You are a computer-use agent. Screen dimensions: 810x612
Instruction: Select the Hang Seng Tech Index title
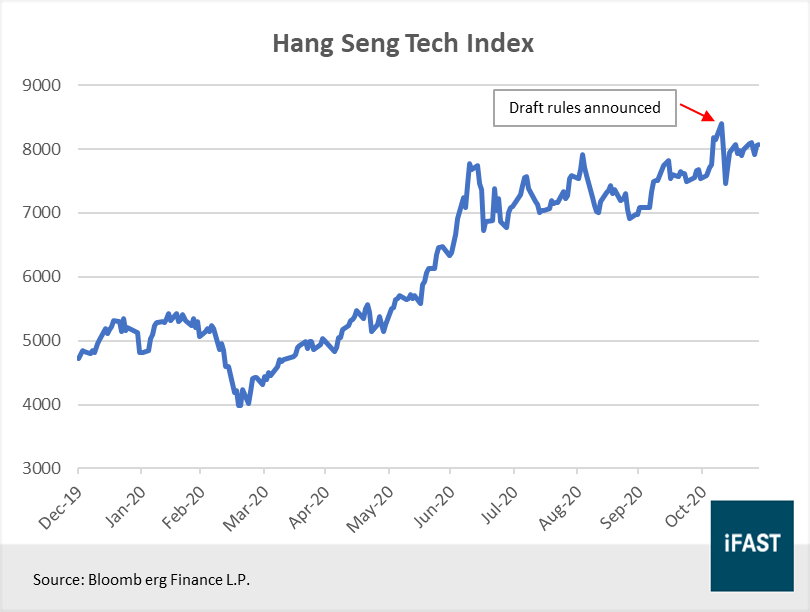point(404,44)
